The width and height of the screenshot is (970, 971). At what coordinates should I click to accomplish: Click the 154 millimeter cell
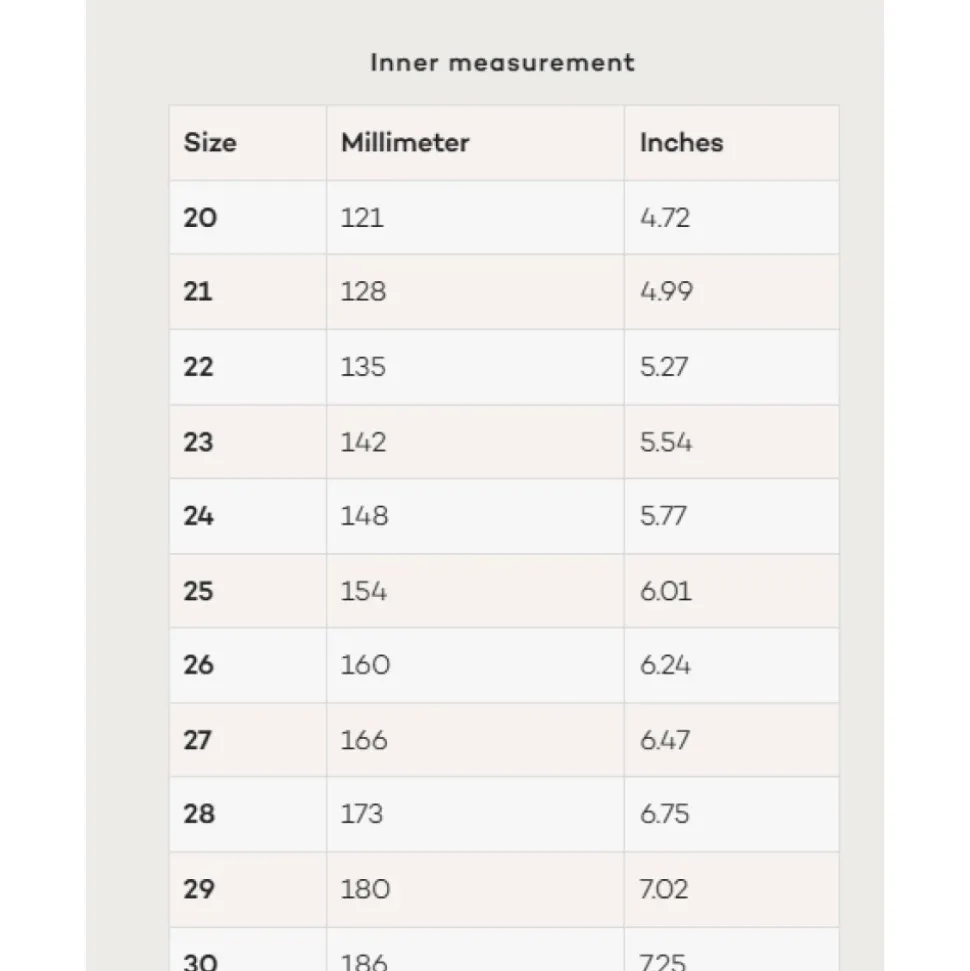click(364, 591)
